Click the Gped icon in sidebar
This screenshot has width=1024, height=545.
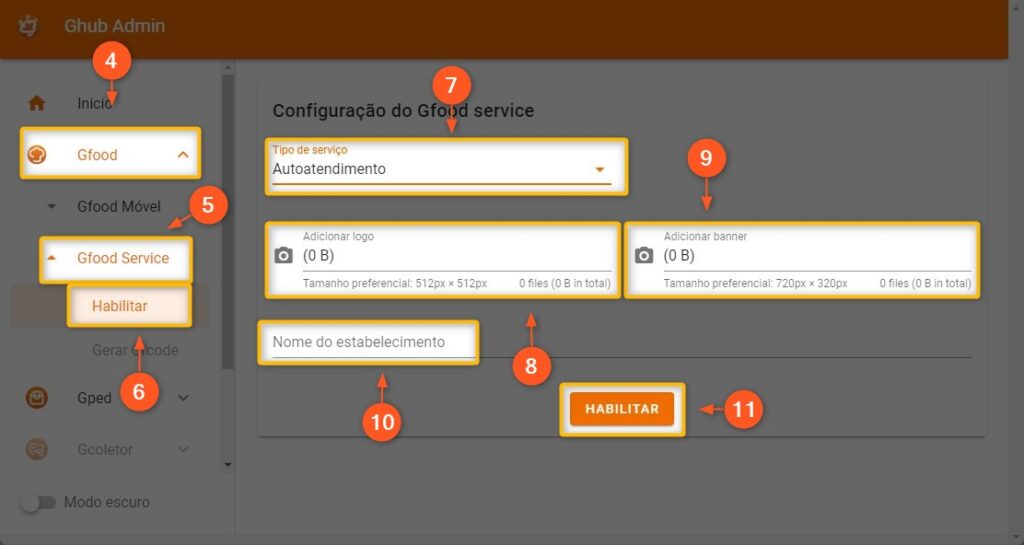click(x=37, y=398)
